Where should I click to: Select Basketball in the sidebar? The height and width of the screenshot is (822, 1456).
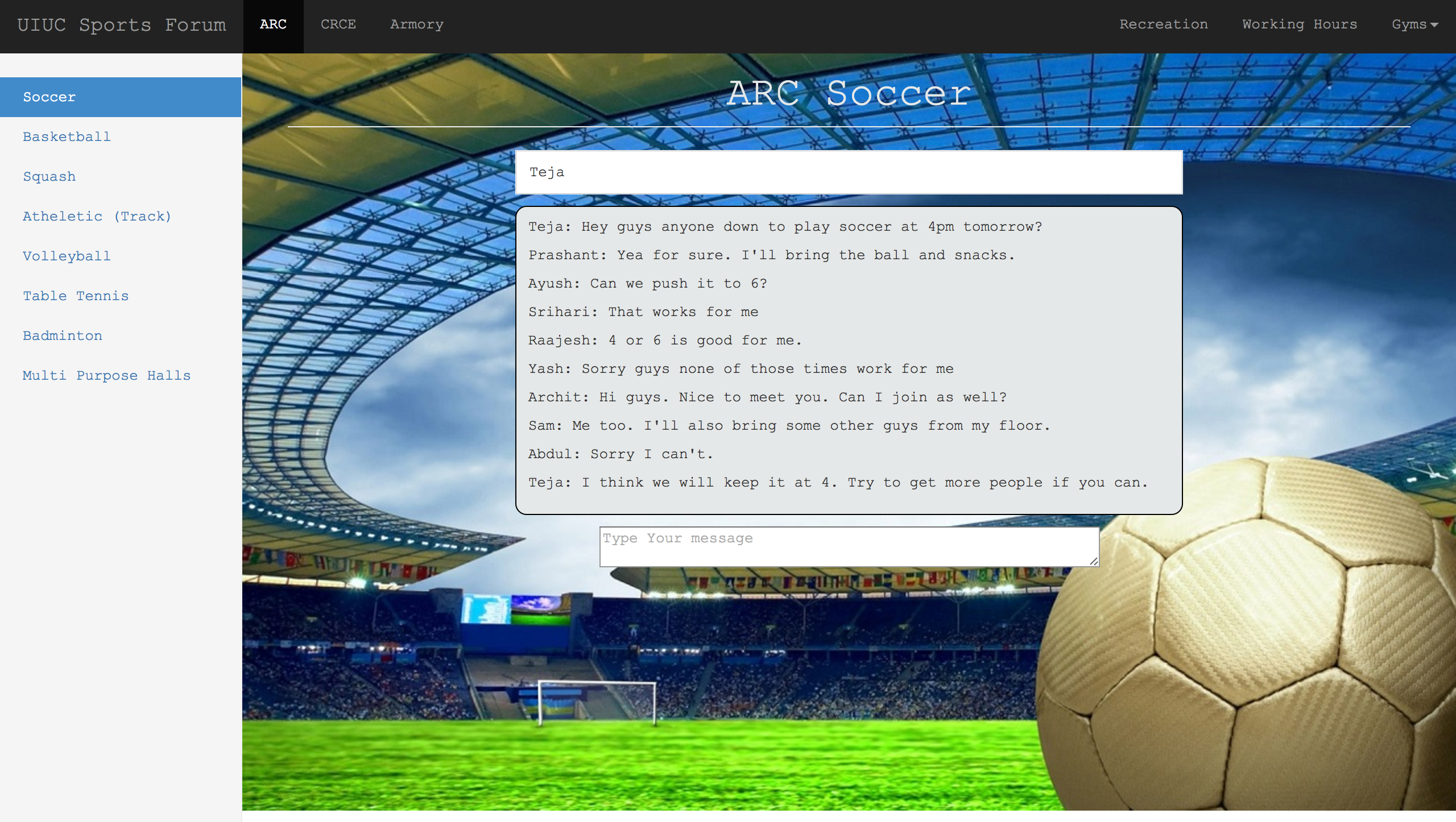tap(67, 137)
